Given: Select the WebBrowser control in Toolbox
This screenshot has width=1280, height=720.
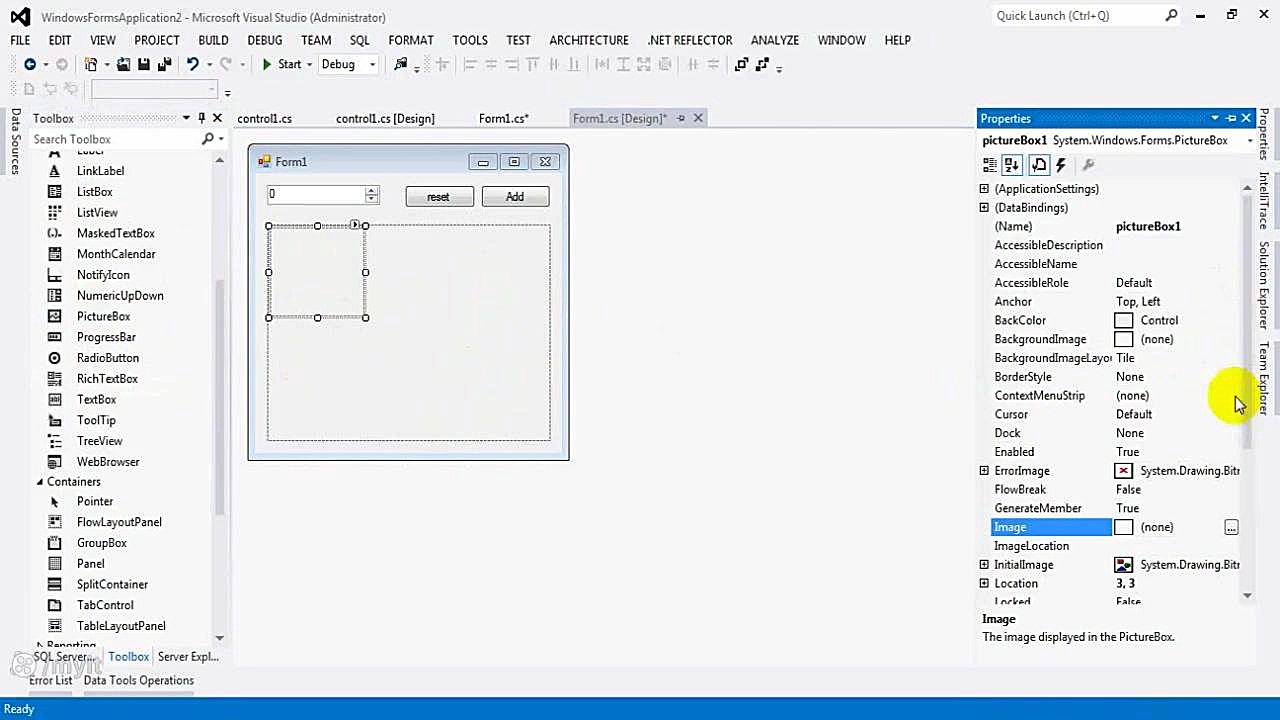Looking at the screenshot, I should tap(108, 462).
